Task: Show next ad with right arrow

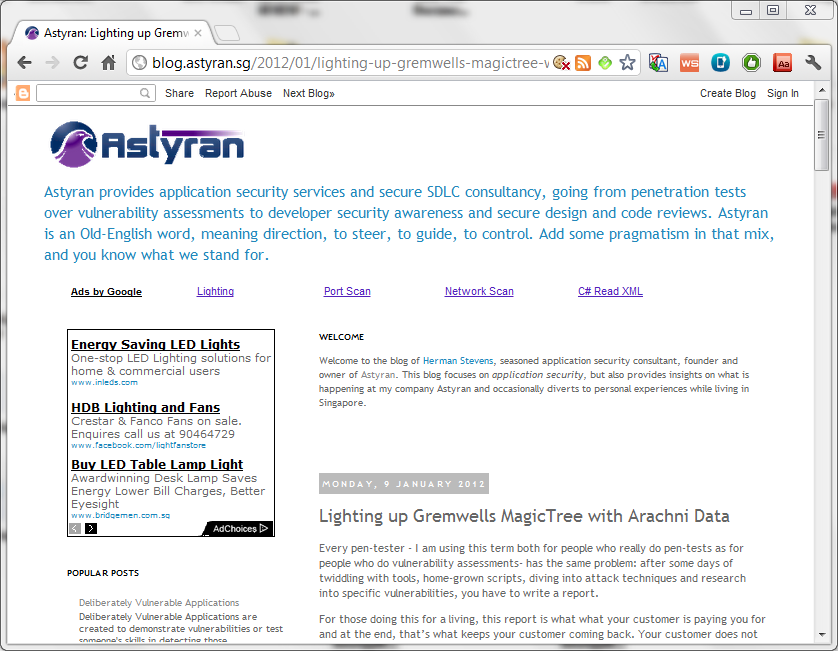Action: 91,529
